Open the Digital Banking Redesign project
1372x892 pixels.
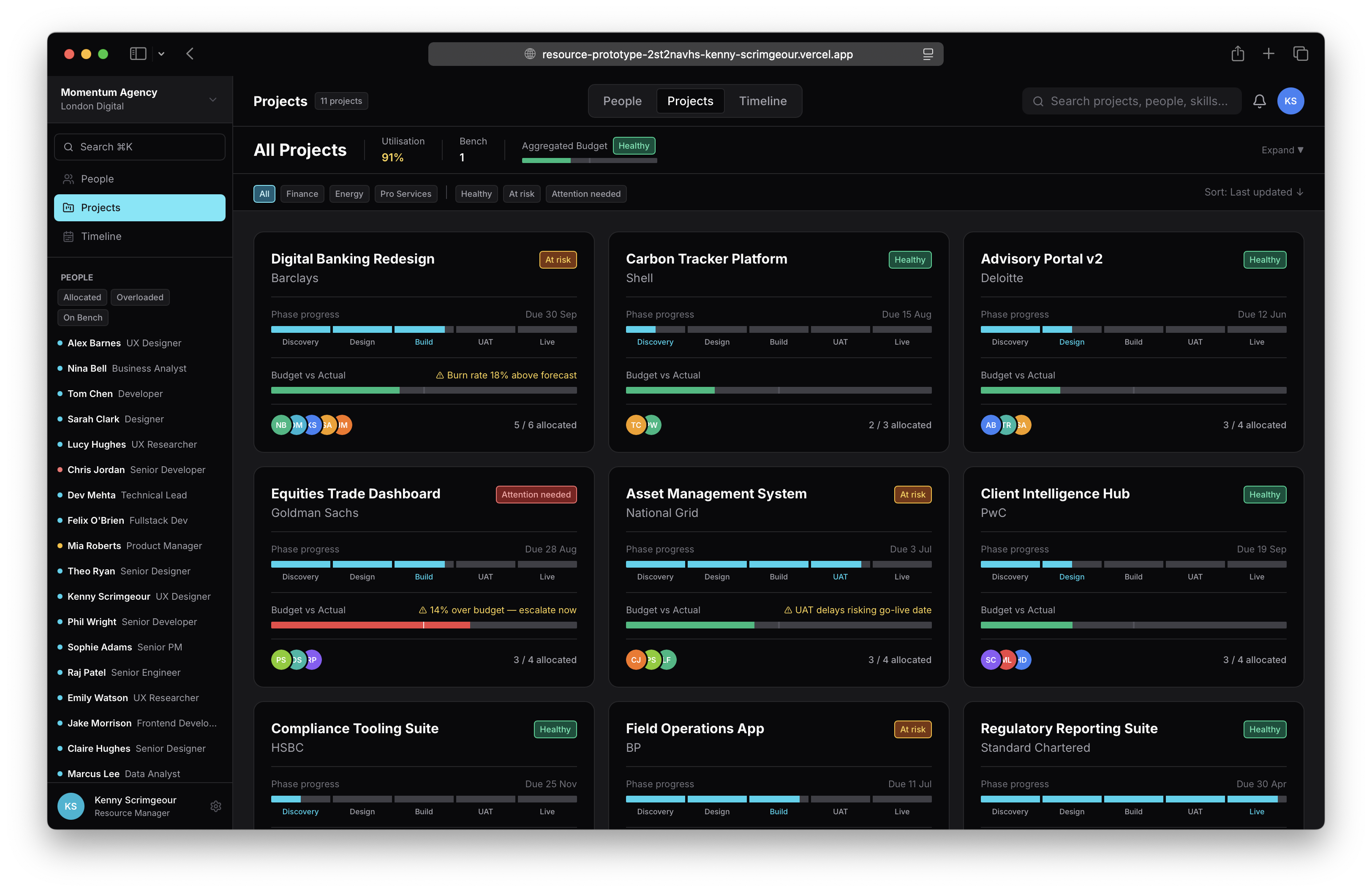click(352, 259)
